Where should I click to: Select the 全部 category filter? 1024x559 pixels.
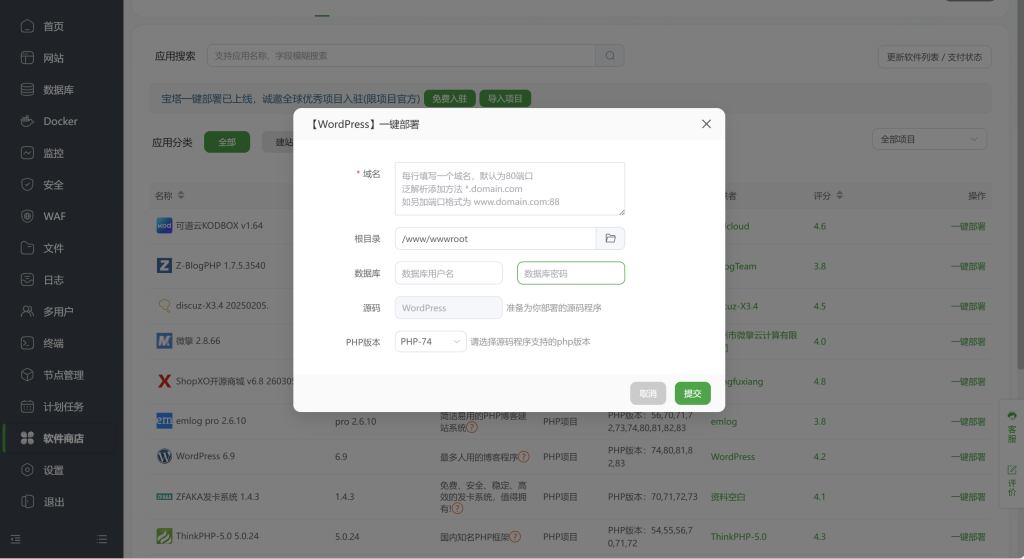[x=226, y=142]
